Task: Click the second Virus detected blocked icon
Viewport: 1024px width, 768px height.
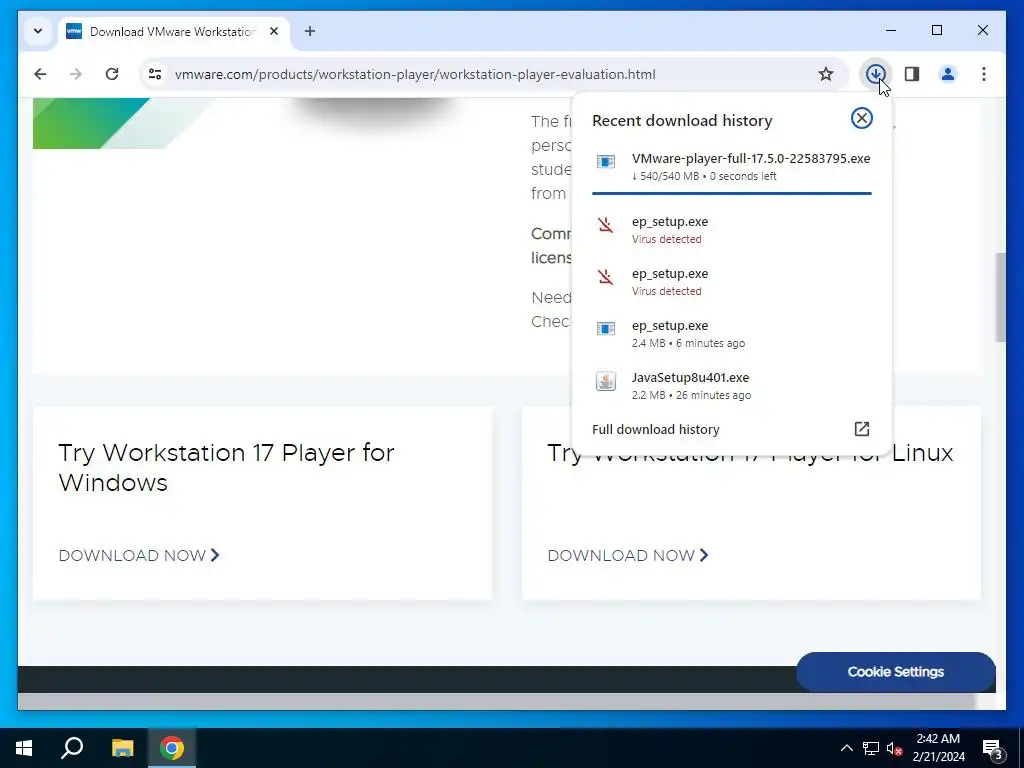Action: pyautogui.click(x=605, y=278)
